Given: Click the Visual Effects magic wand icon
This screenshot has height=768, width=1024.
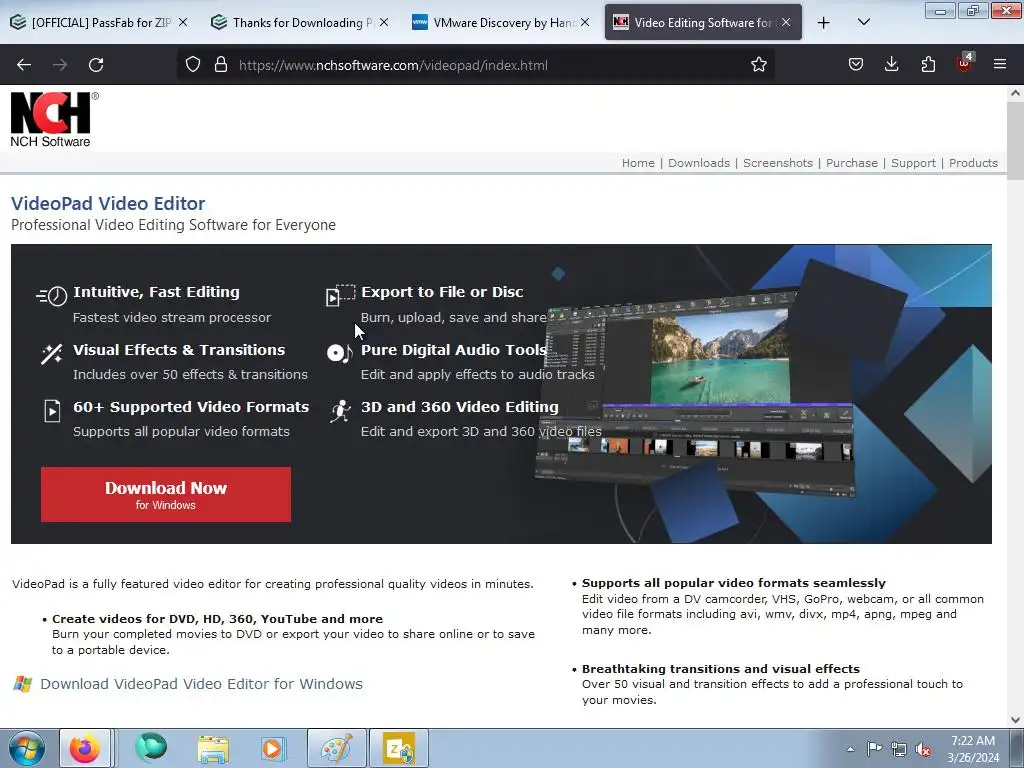Looking at the screenshot, I should click(x=52, y=354).
